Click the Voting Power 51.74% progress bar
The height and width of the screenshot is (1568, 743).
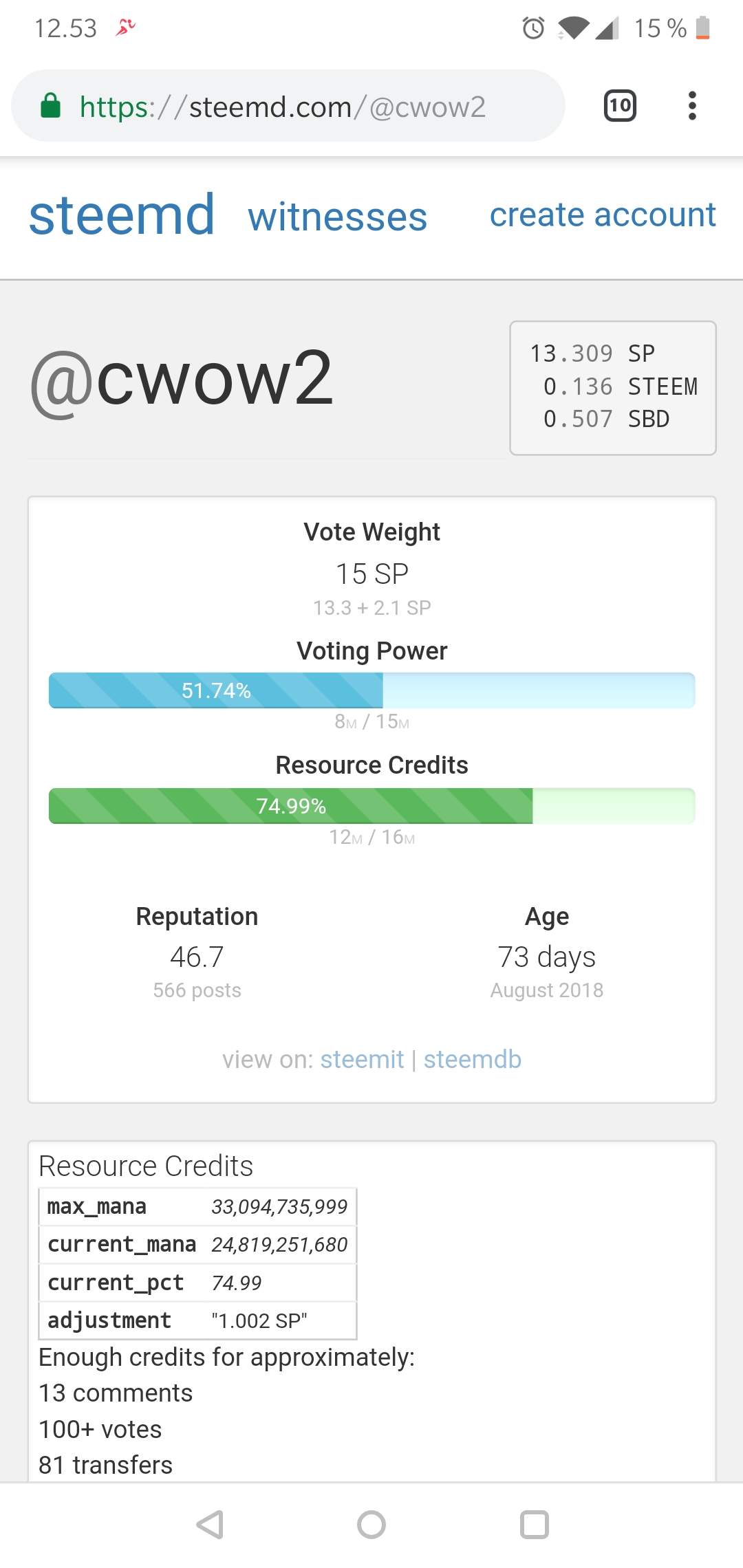click(x=371, y=690)
